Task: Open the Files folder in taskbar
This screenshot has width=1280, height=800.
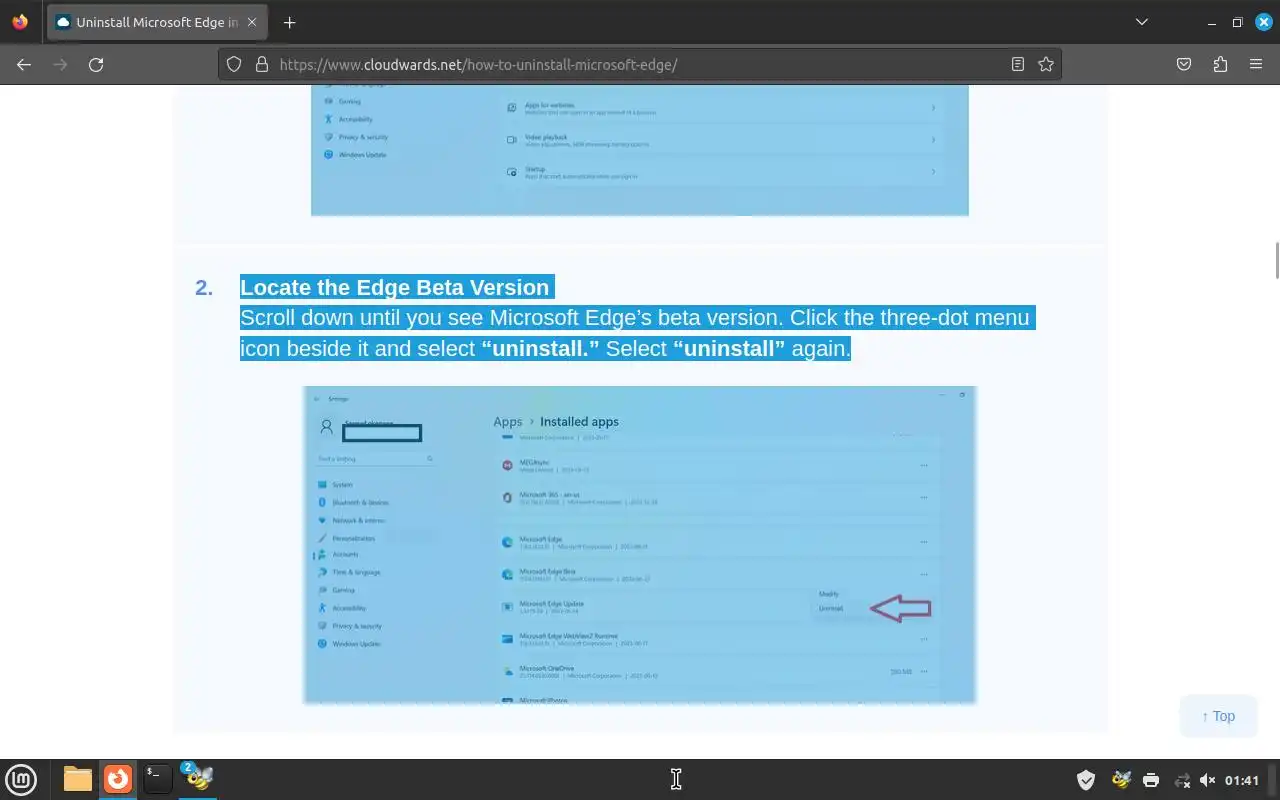Action: click(77, 779)
